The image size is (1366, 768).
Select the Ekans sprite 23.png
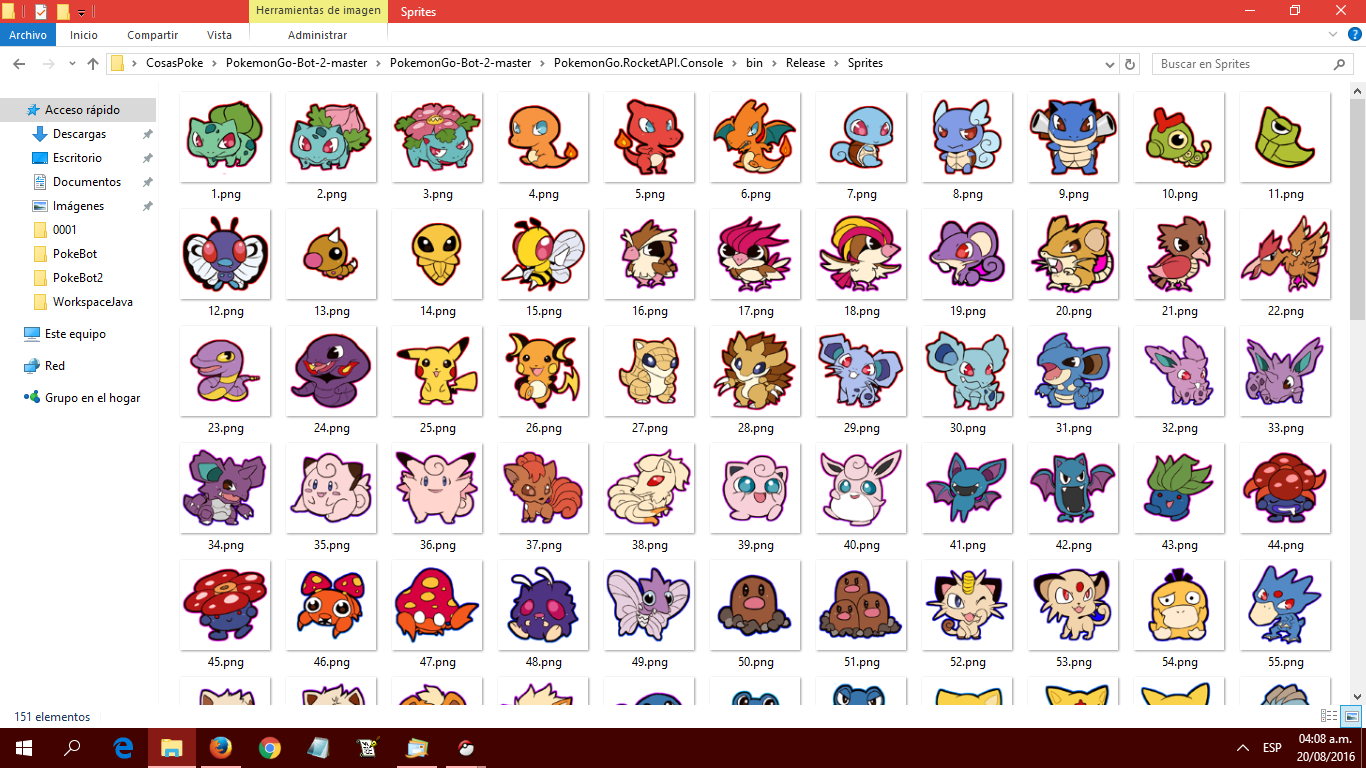click(x=225, y=371)
